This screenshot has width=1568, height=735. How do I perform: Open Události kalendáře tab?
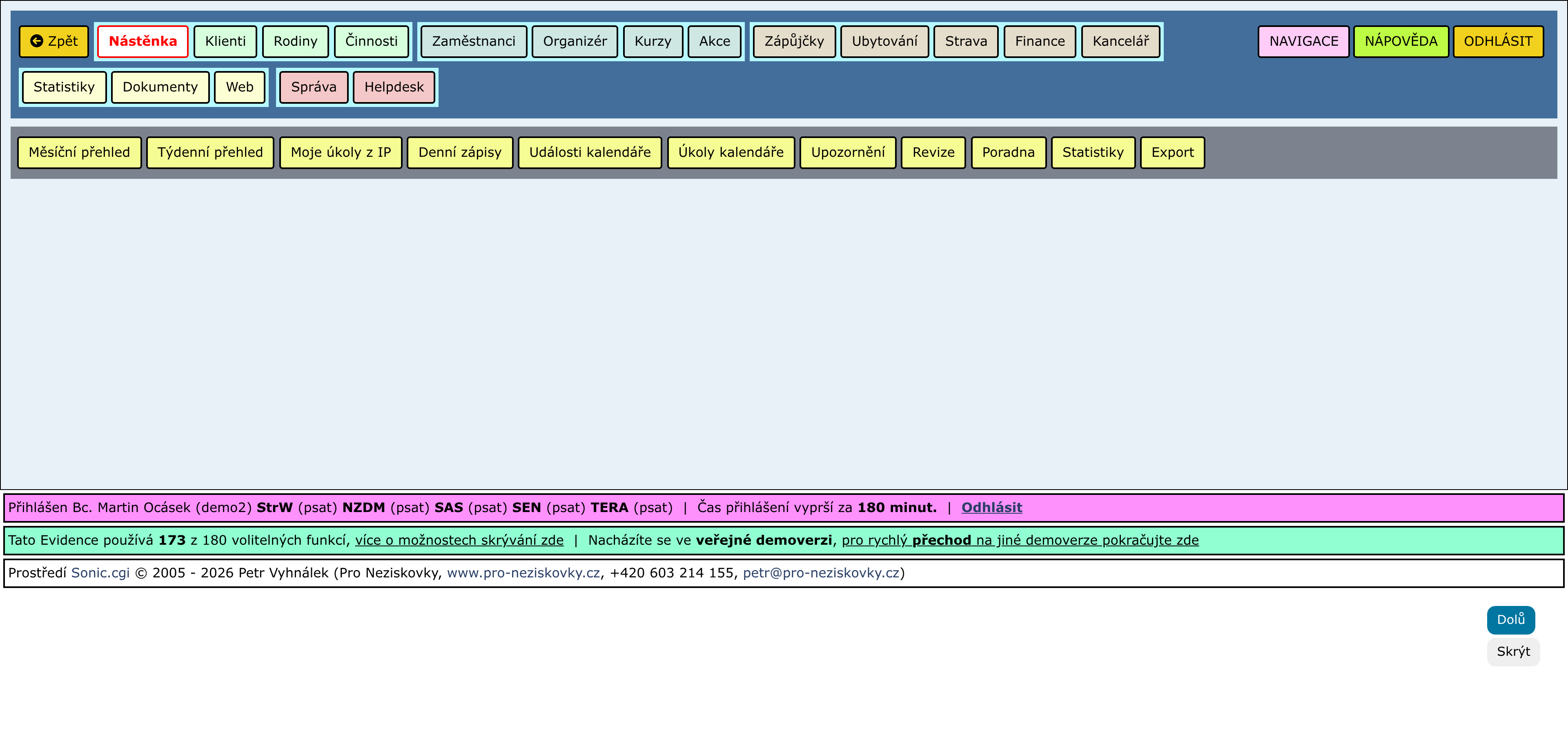pos(589,152)
